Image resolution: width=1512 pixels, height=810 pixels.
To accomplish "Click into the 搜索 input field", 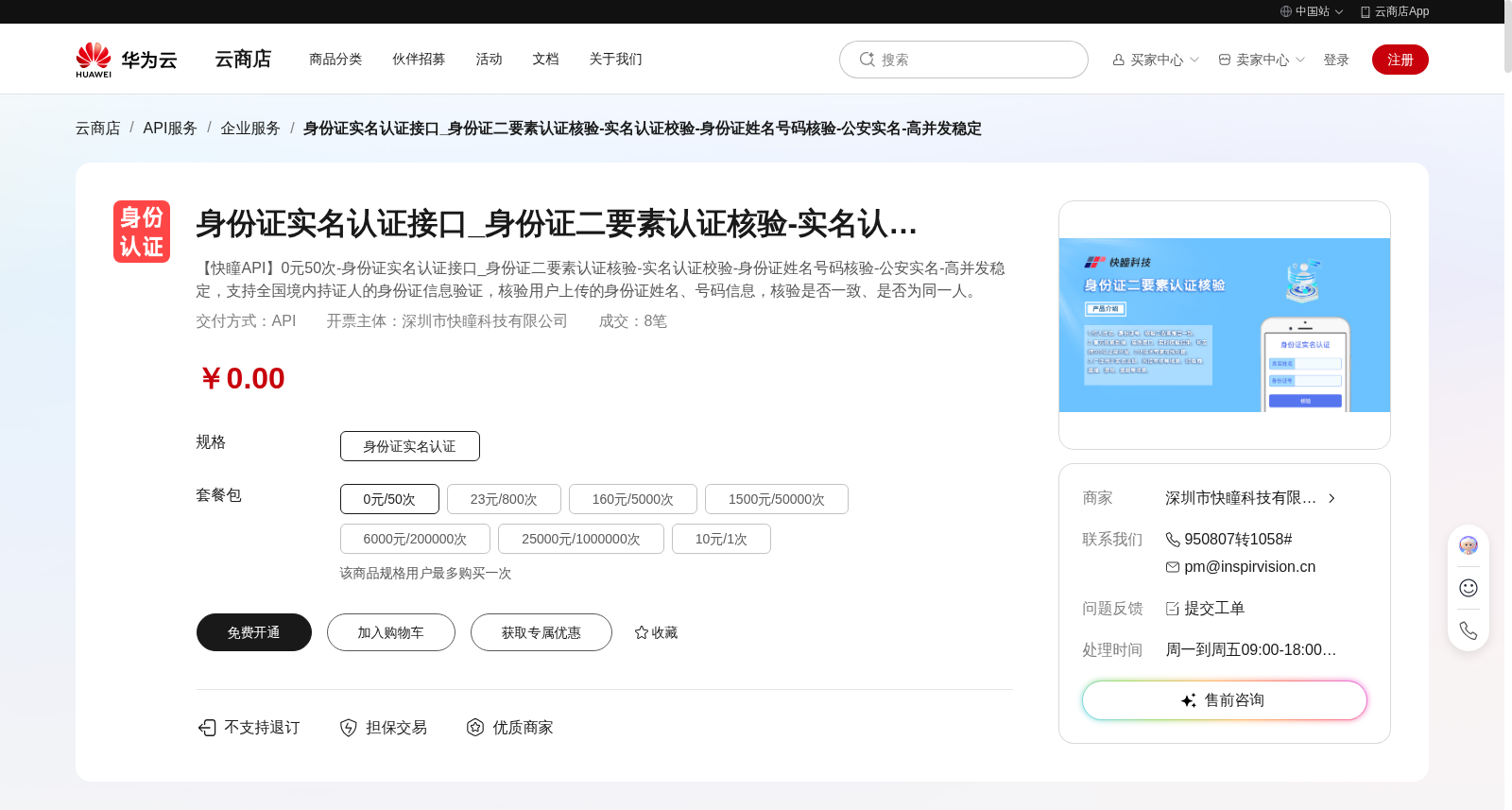I will pos(964,60).
